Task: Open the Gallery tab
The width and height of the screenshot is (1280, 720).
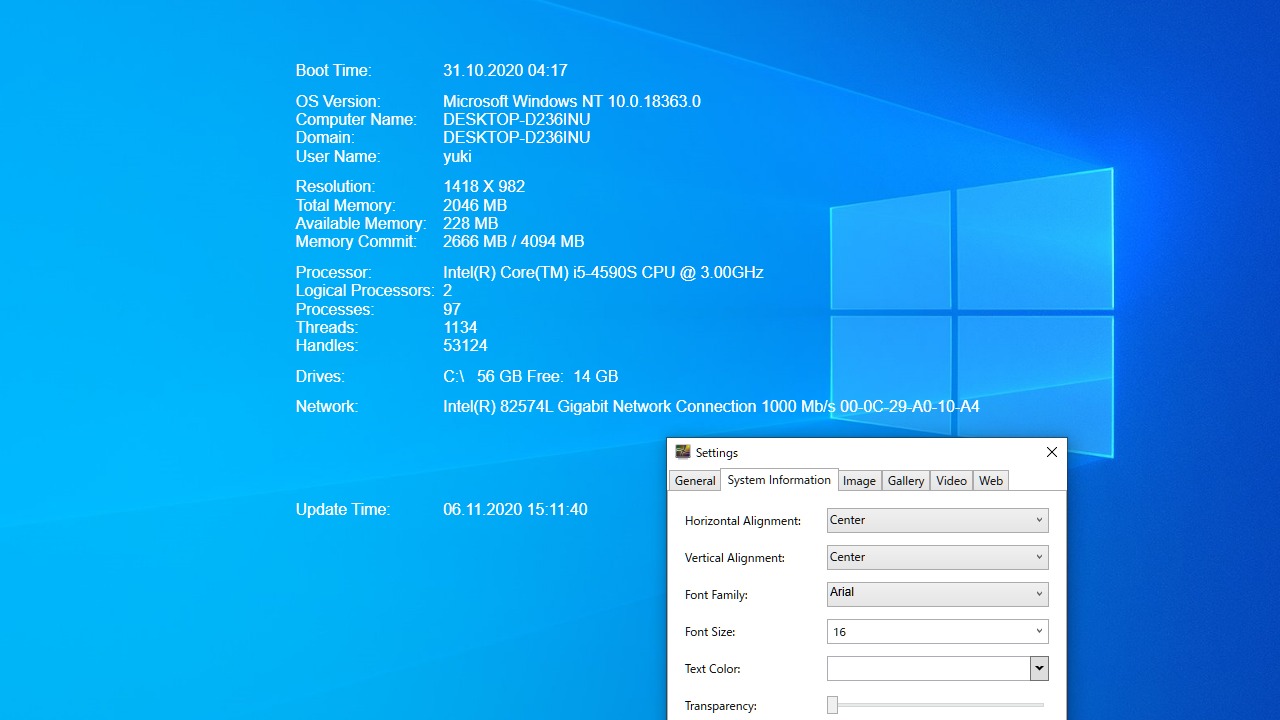Action: tap(906, 481)
